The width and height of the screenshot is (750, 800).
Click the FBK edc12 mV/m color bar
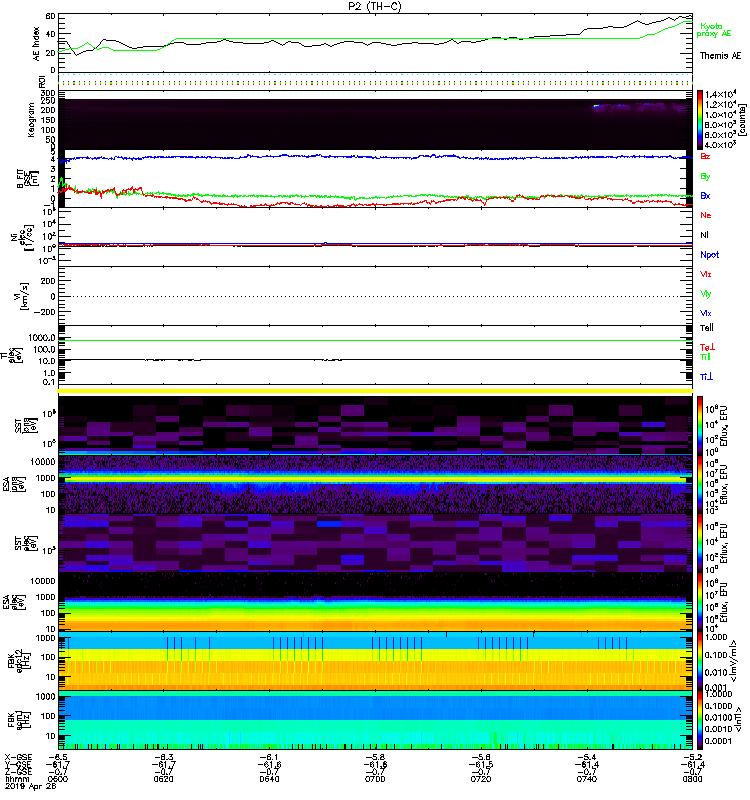(x=700, y=661)
